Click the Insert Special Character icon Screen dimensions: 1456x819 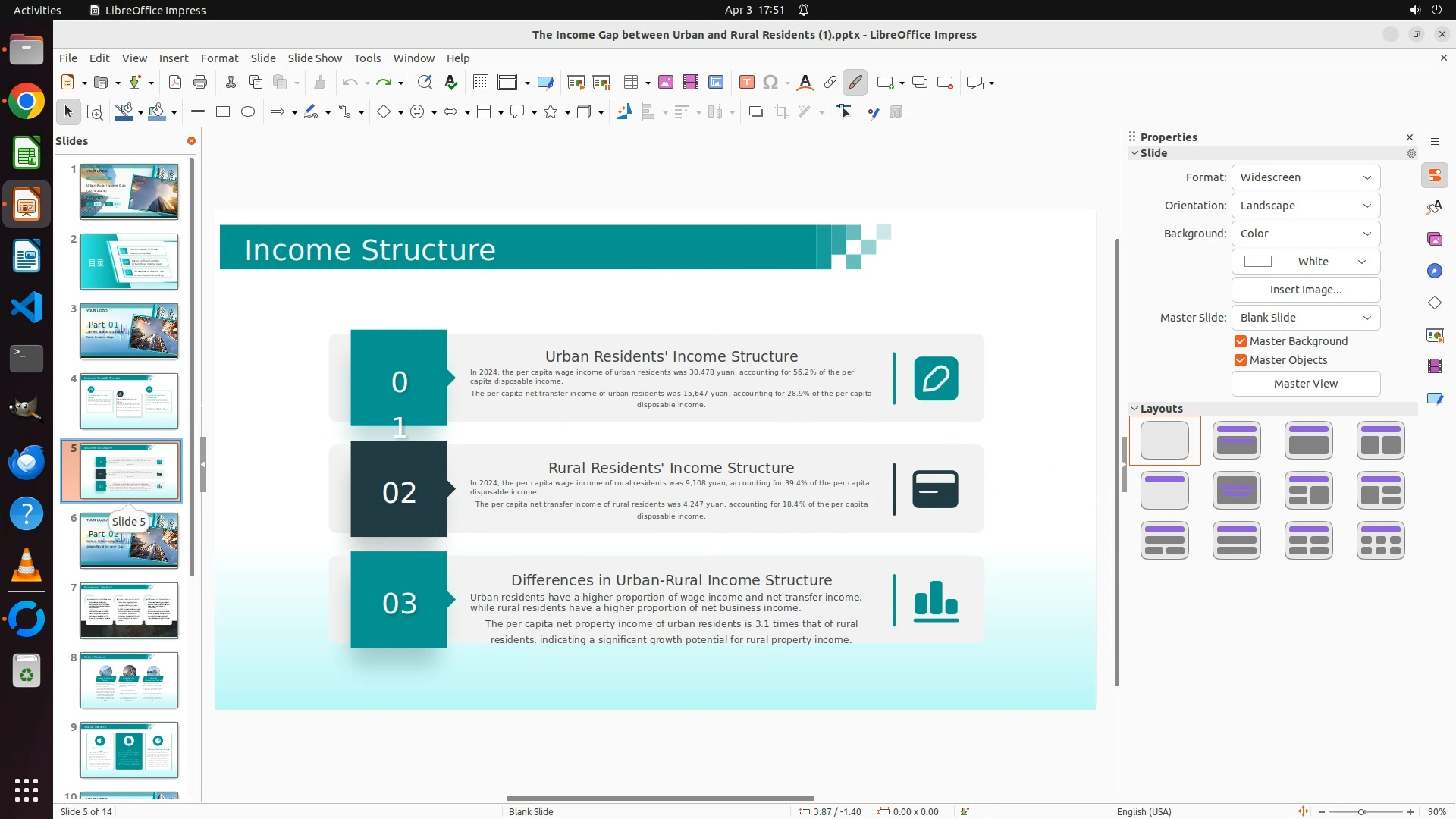coord(770,83)
